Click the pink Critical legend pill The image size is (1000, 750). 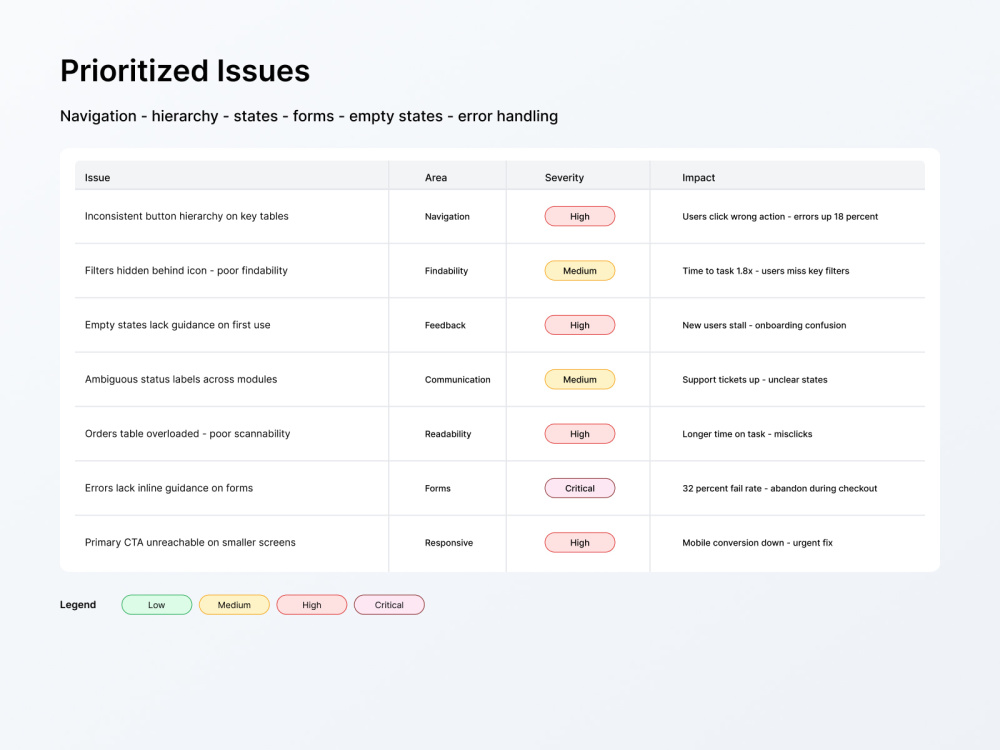[x=389, y=605]
